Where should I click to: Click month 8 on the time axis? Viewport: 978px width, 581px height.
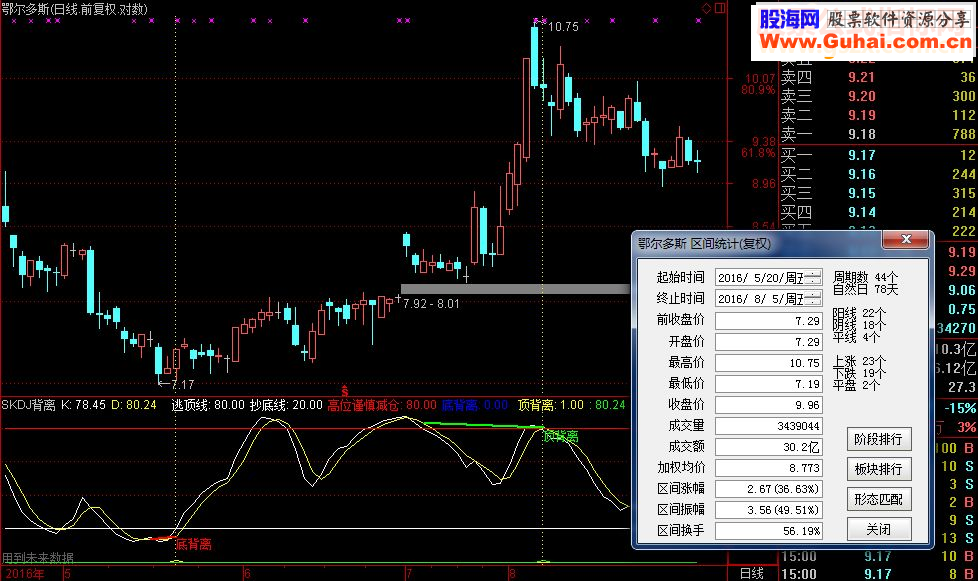512,574
